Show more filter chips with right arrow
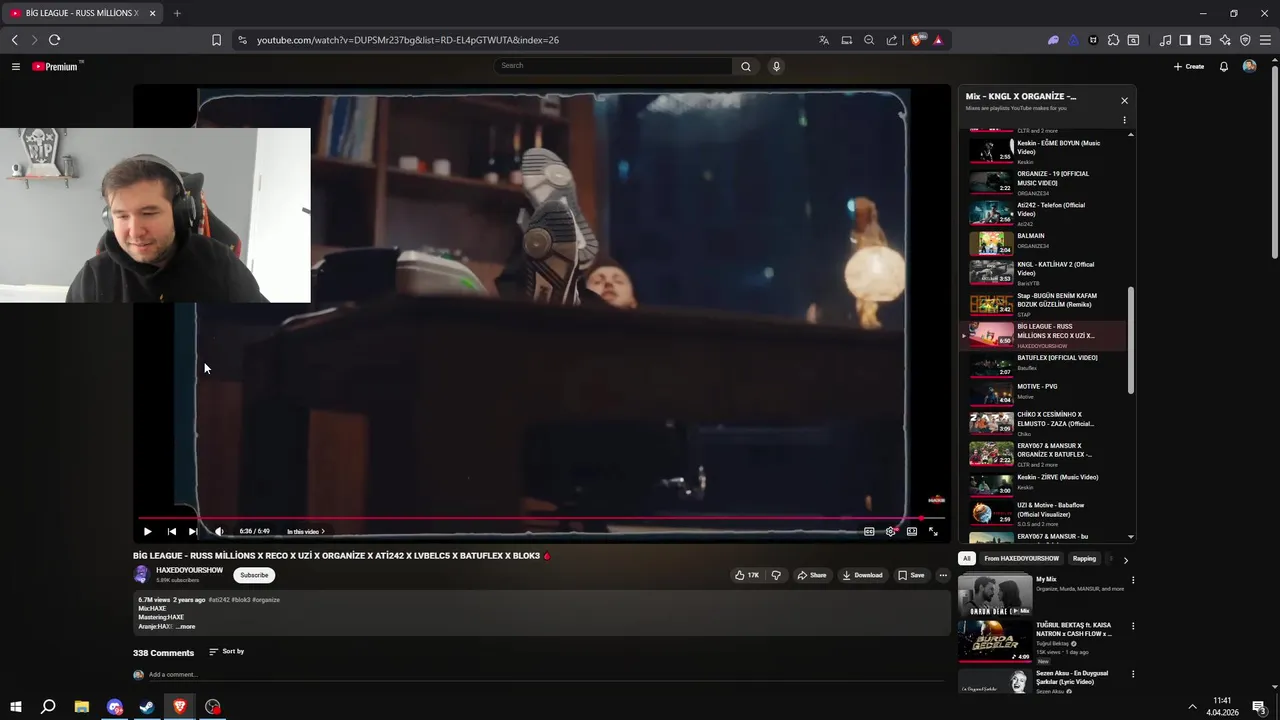The image size is (1280, 720). 1125,560
